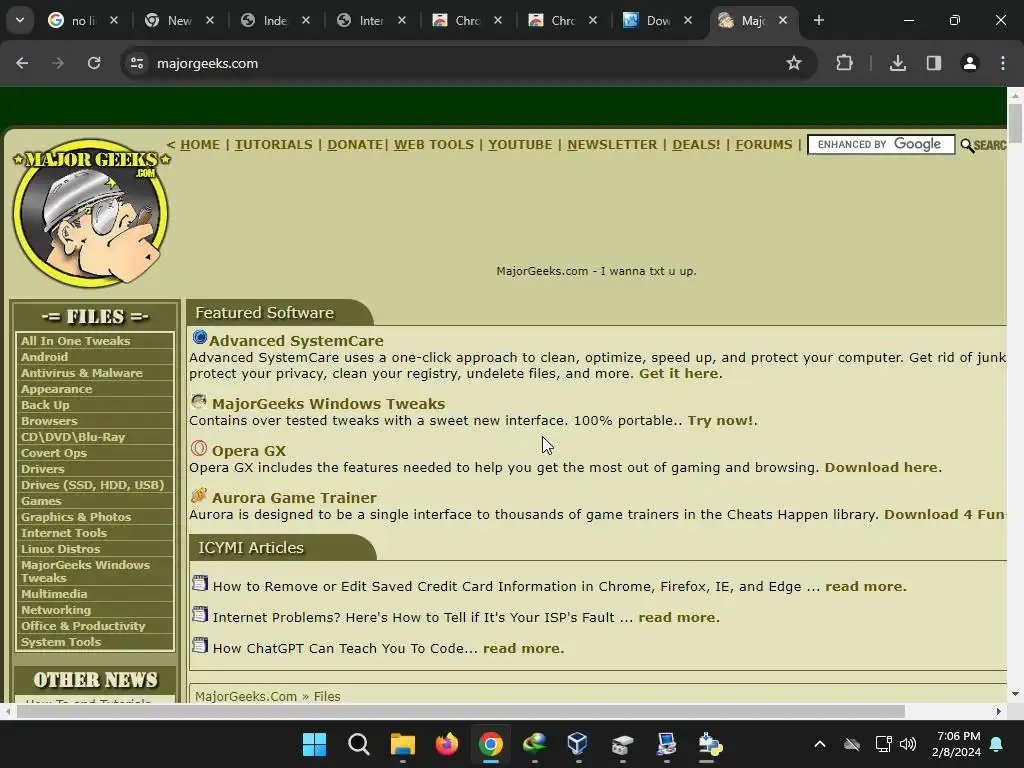Open site information icon in address bar
This screenshot has width=1024, height=768.
click(x=136, y=63)
